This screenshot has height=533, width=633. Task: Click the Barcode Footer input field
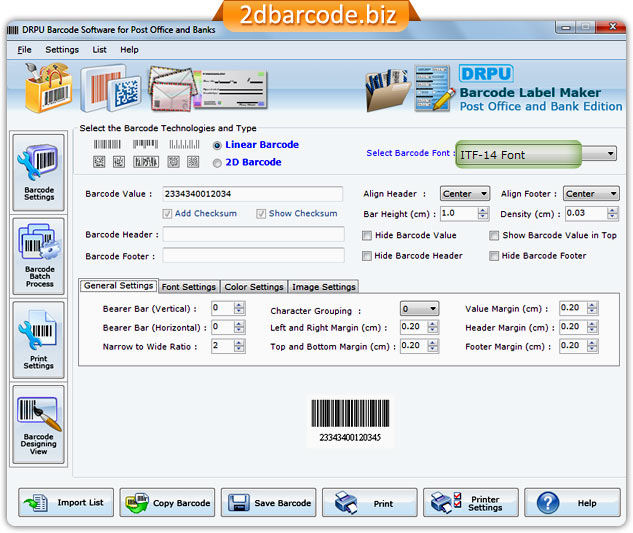tap(254, 256)
